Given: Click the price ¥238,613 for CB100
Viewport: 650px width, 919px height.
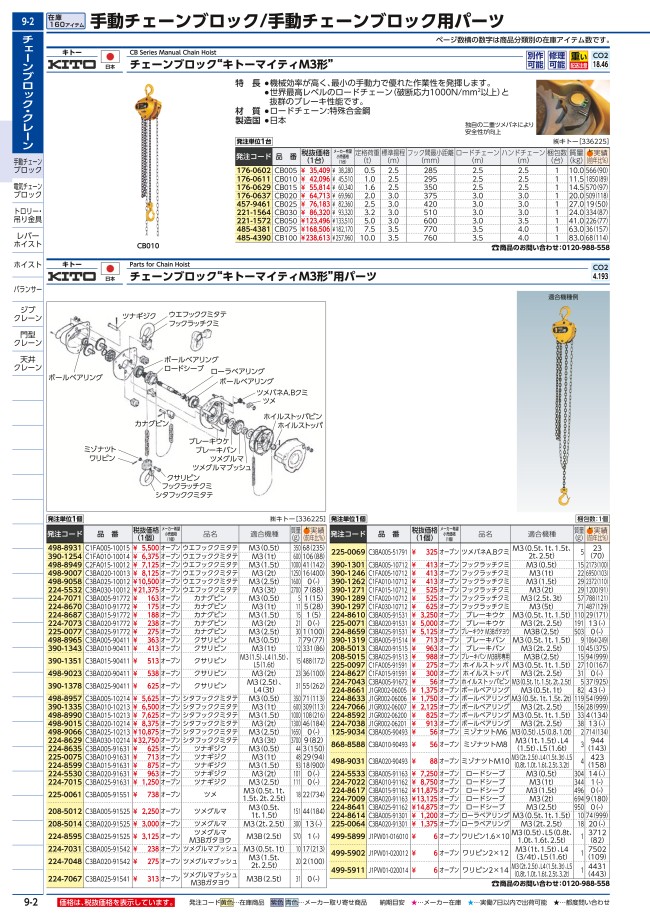Looking at the screenshot, I should coord(316,238).
